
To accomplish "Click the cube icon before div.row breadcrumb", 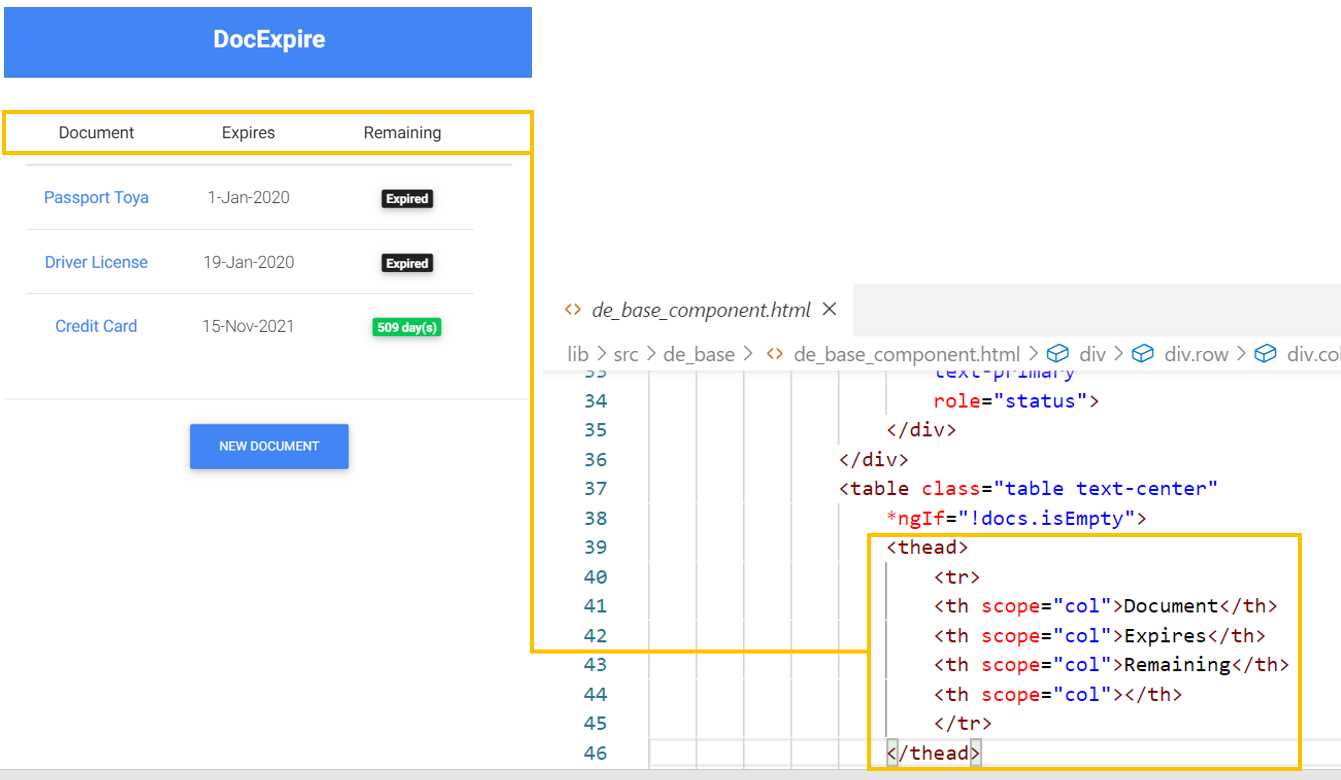I will tap(1143, 353).
